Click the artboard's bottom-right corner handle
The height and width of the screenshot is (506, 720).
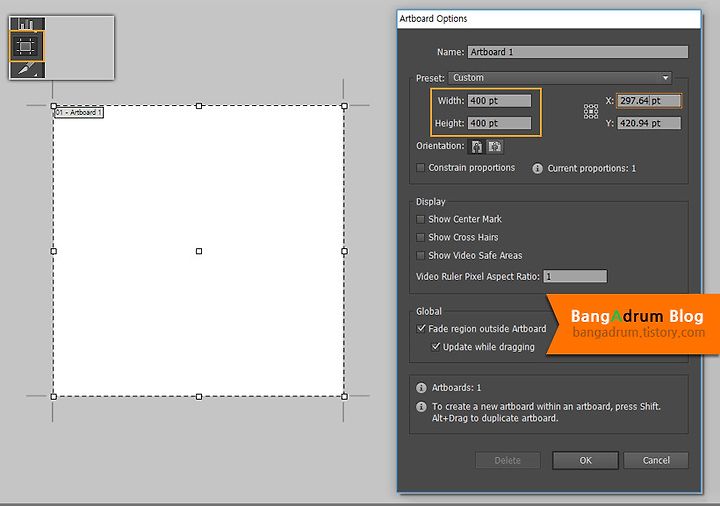coord(344,397)
